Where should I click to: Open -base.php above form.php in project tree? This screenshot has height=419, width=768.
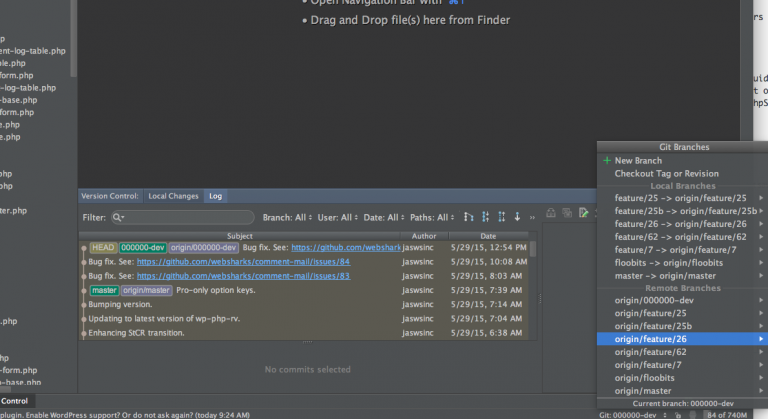coord(19,100)
